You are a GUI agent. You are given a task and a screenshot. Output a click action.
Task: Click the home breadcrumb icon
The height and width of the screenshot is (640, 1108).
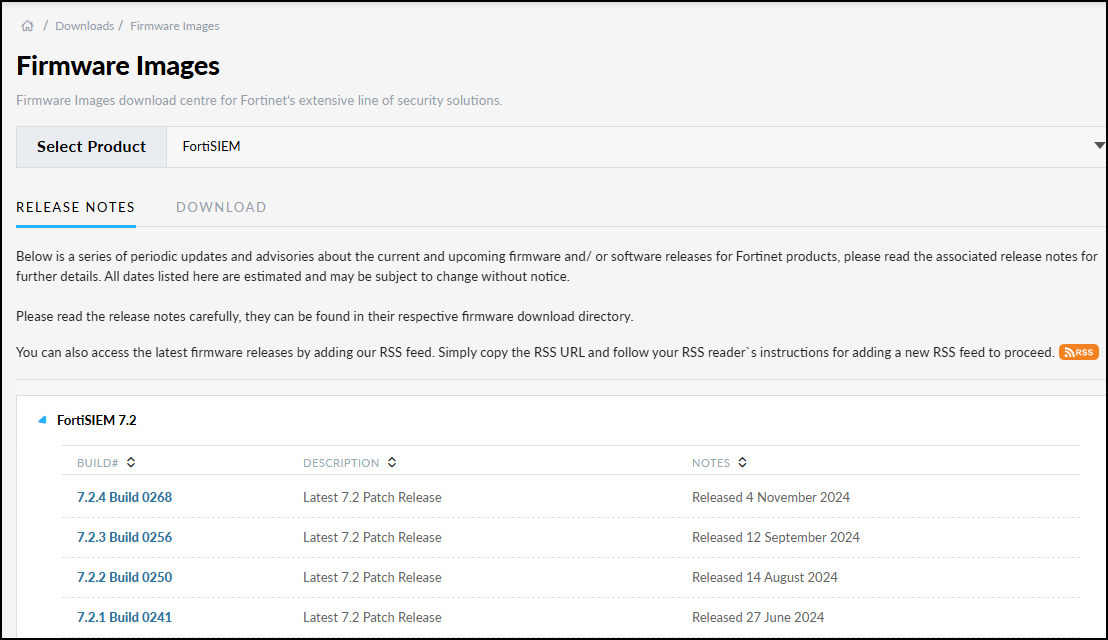[27, 25]
